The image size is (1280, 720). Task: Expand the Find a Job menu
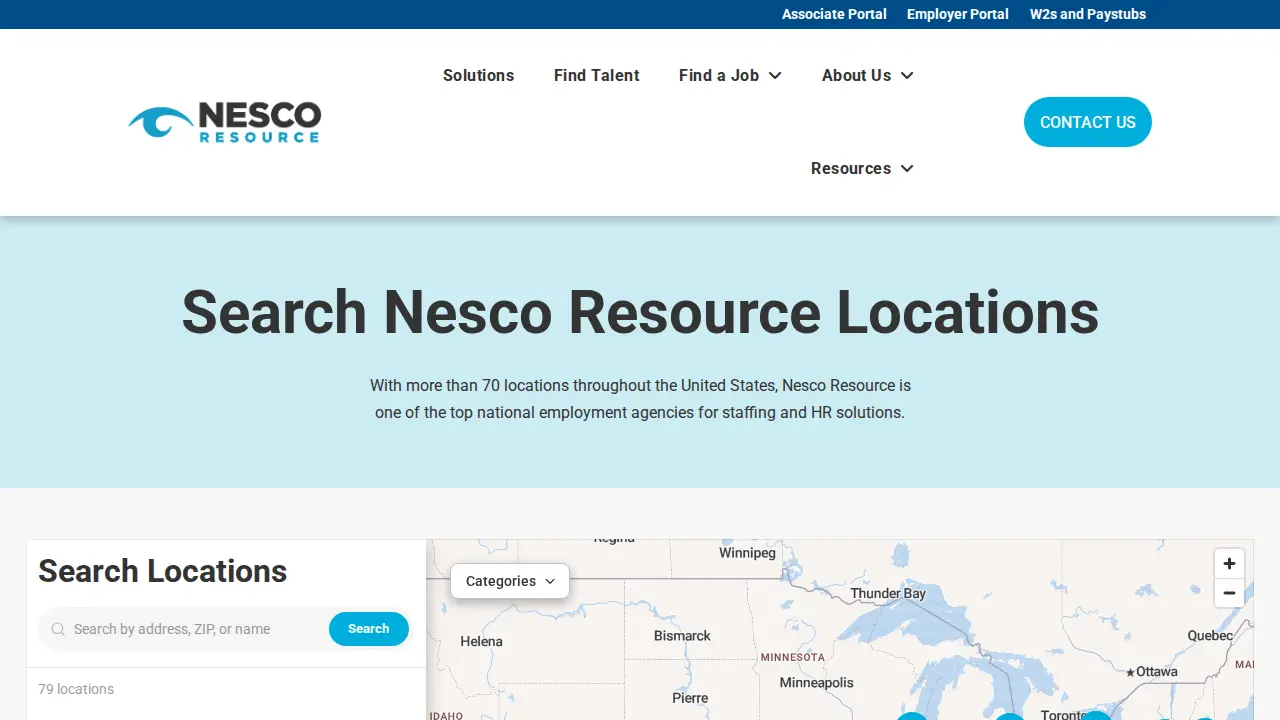coord(730,75)
